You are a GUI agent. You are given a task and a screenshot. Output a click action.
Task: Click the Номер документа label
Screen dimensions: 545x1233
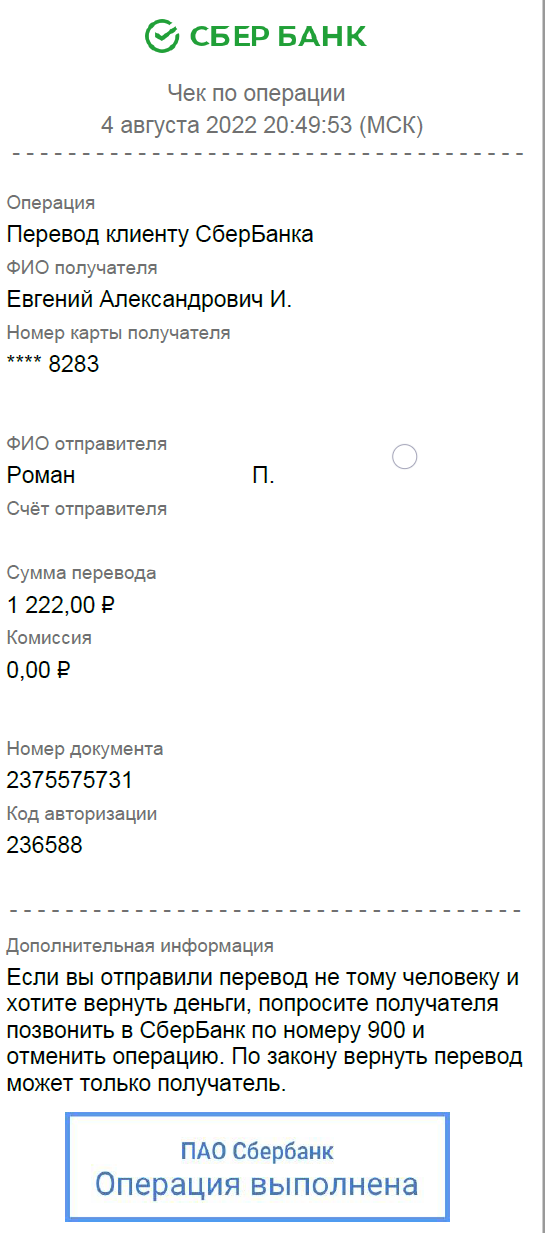pos(85,749)
